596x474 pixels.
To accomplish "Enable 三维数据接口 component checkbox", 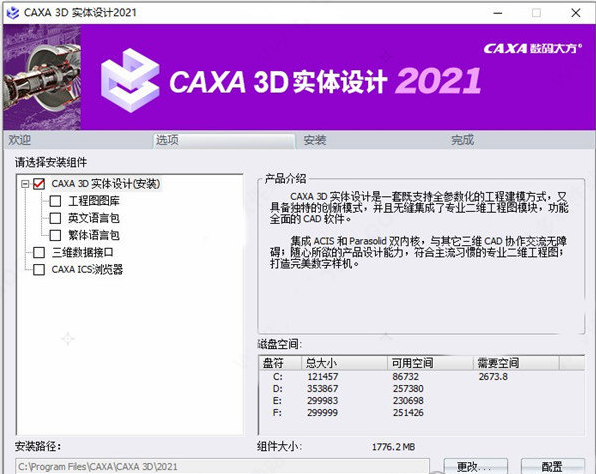I will coord(39,252).
